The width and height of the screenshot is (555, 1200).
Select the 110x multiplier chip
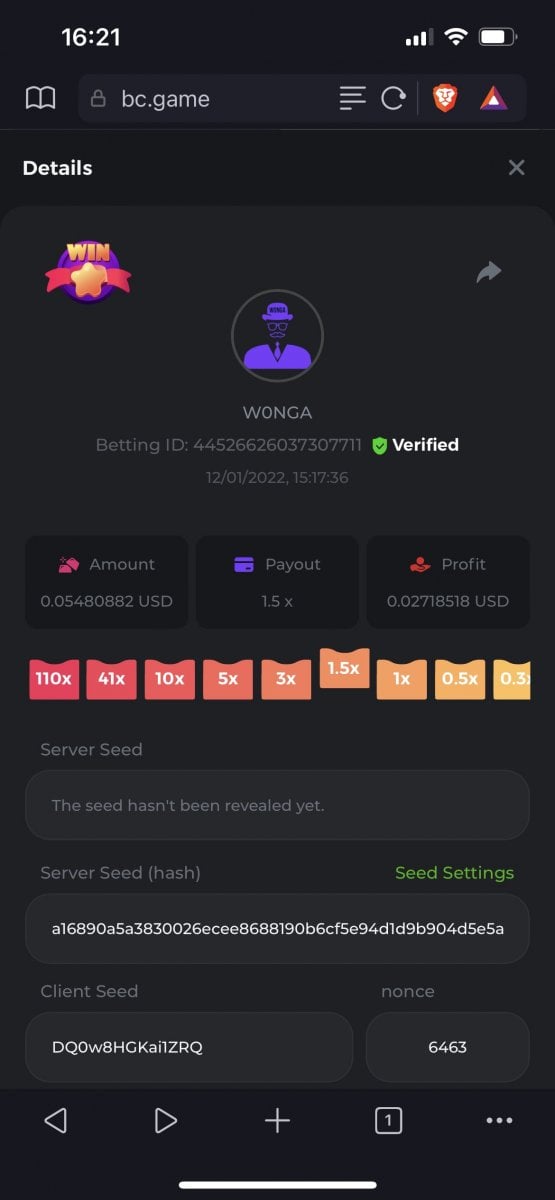point(54,679)
